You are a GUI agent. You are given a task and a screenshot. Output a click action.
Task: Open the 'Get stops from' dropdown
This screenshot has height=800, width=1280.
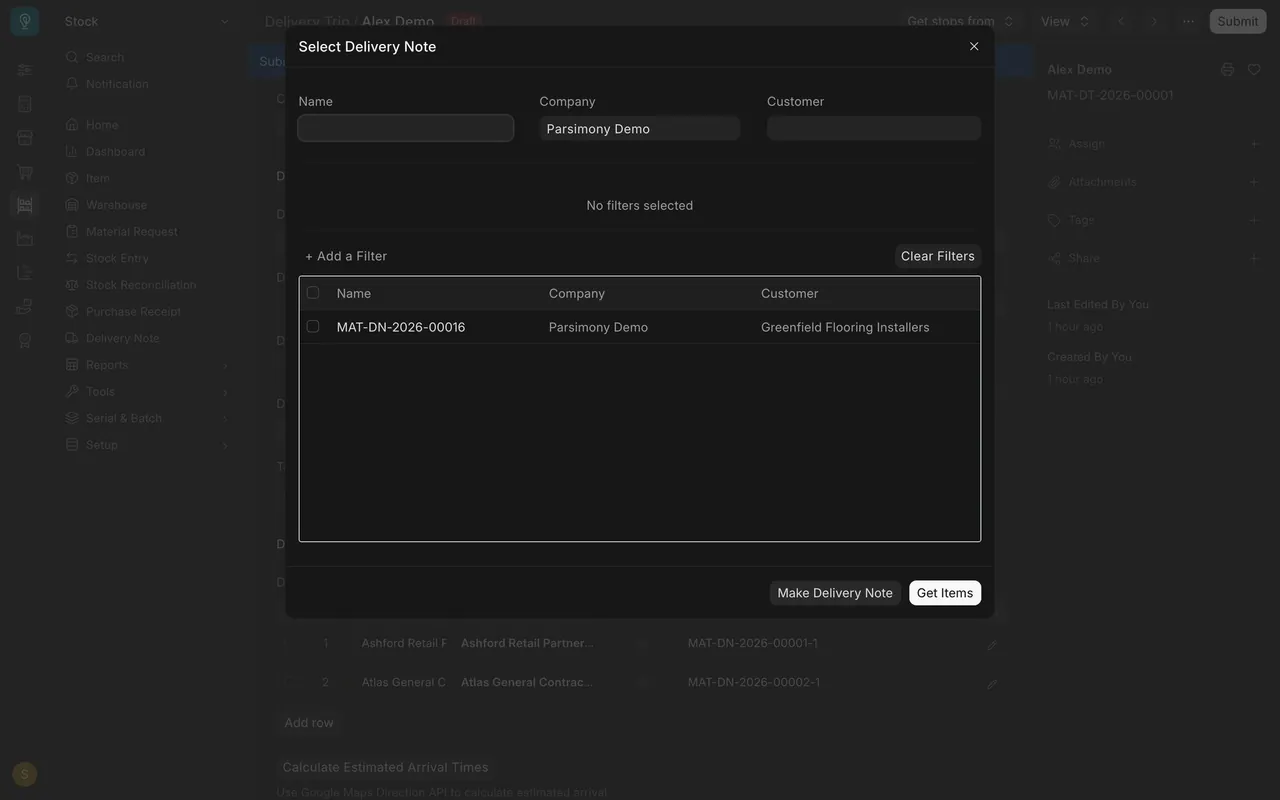pyautogui.click(x=960, y=21)
